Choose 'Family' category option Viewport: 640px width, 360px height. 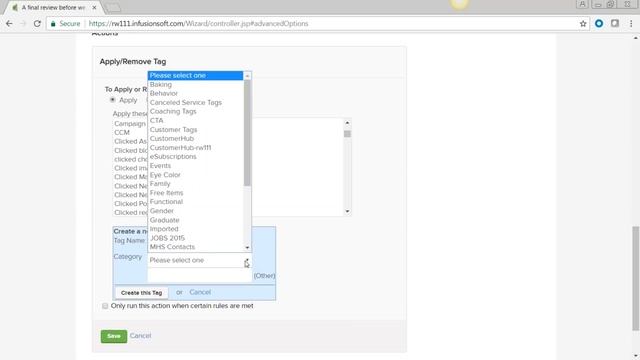[196, 184]
